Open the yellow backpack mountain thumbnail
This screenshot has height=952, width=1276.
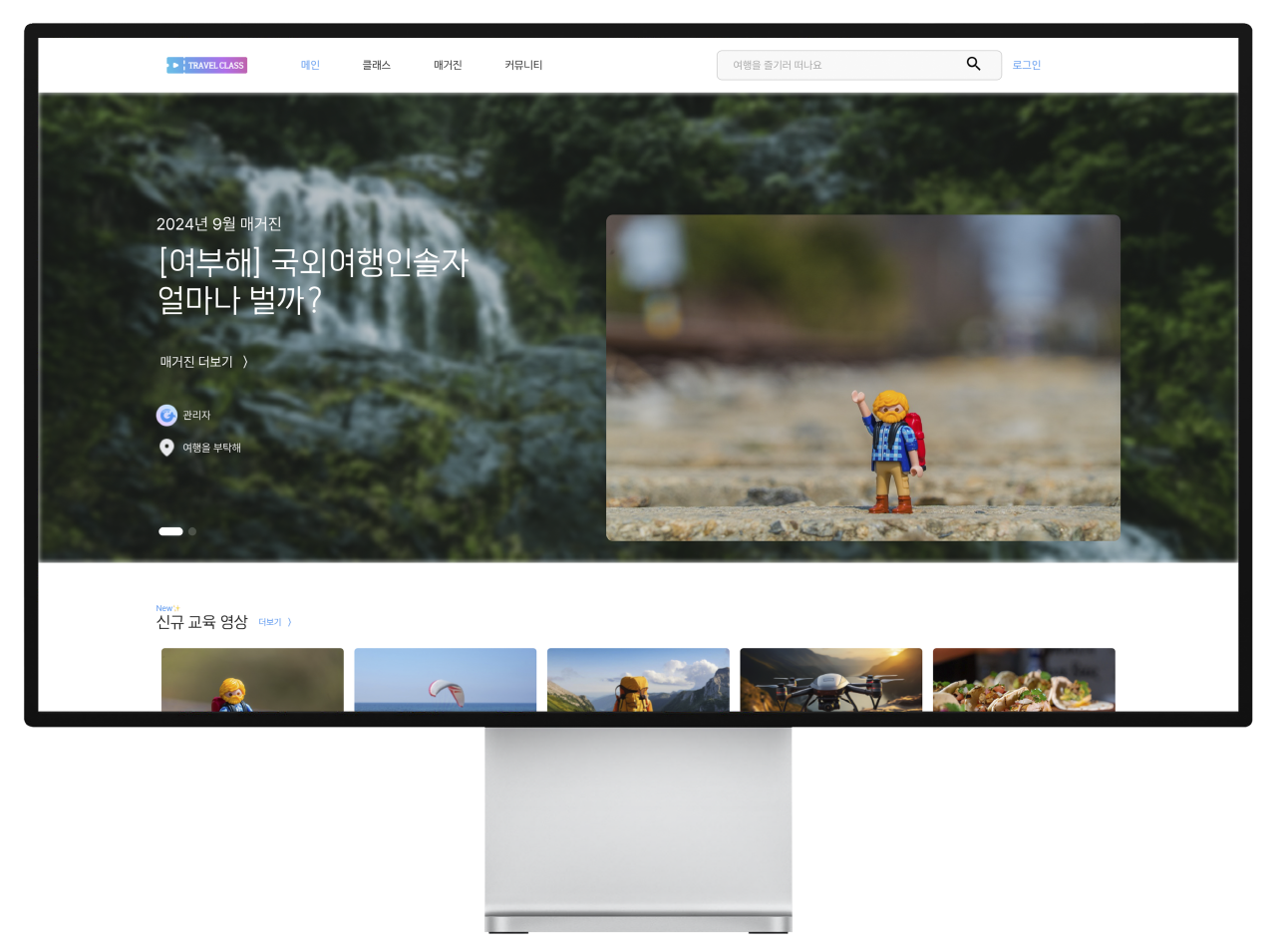[x=638, y=680]
